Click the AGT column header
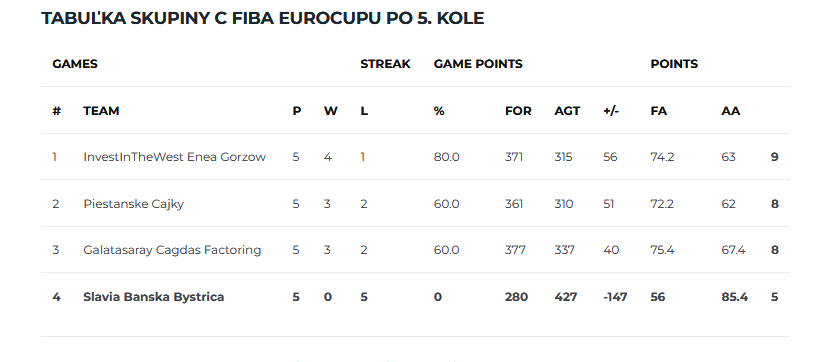 [x=567, y=111]
